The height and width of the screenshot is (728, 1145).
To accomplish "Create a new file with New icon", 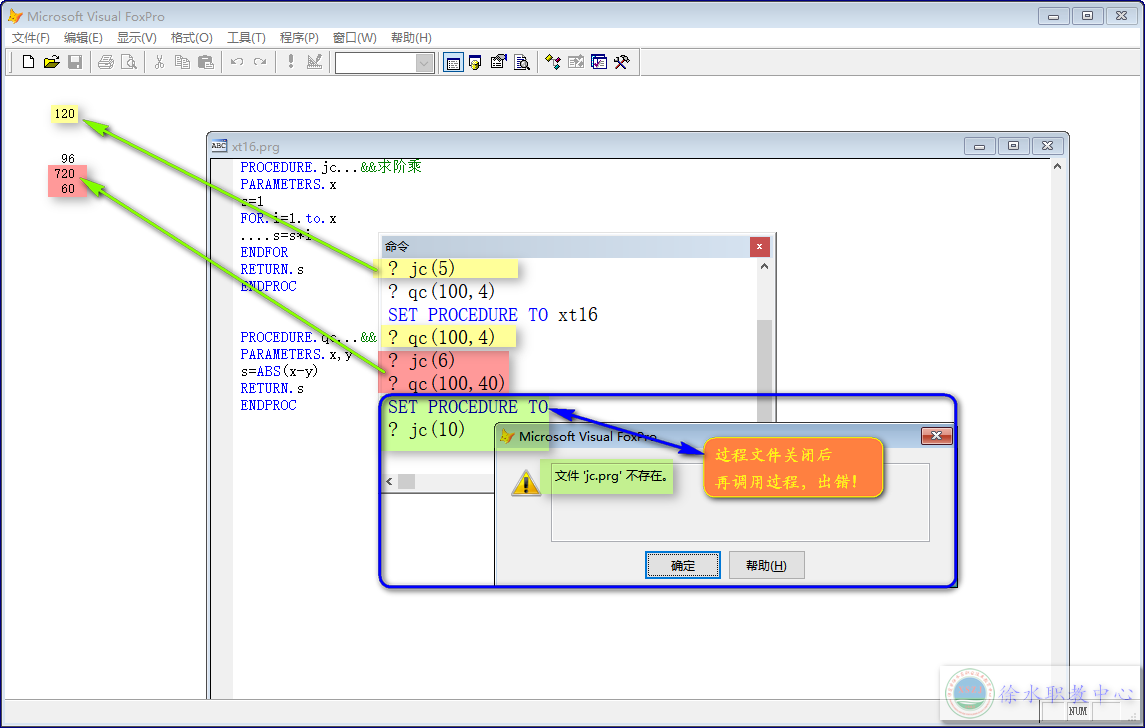I will (x=28, y=62).
